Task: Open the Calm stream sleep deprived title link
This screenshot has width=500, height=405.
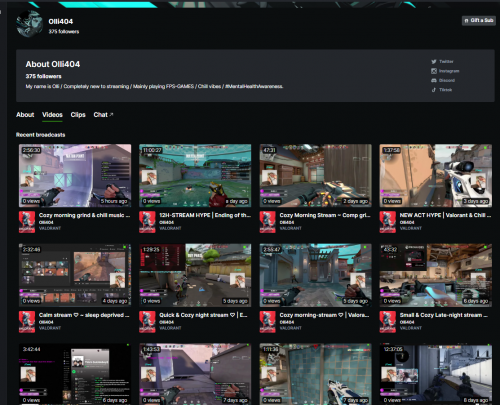Action: pyautogui.click(x=84, y=315)
